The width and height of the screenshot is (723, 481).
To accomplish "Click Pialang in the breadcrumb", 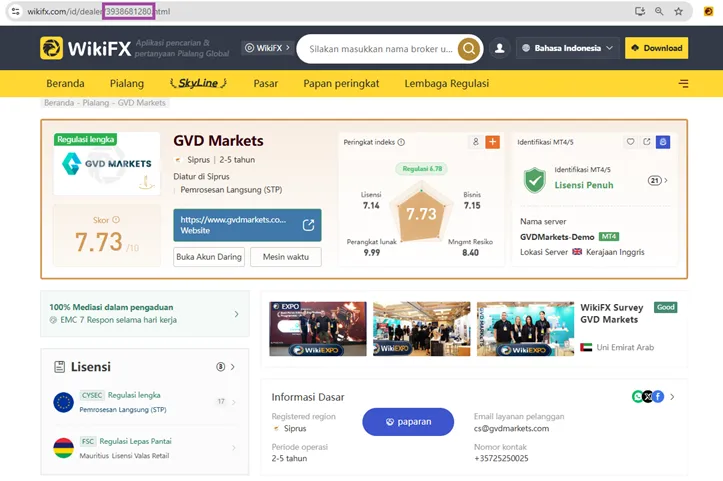I will tap(96, 103).
